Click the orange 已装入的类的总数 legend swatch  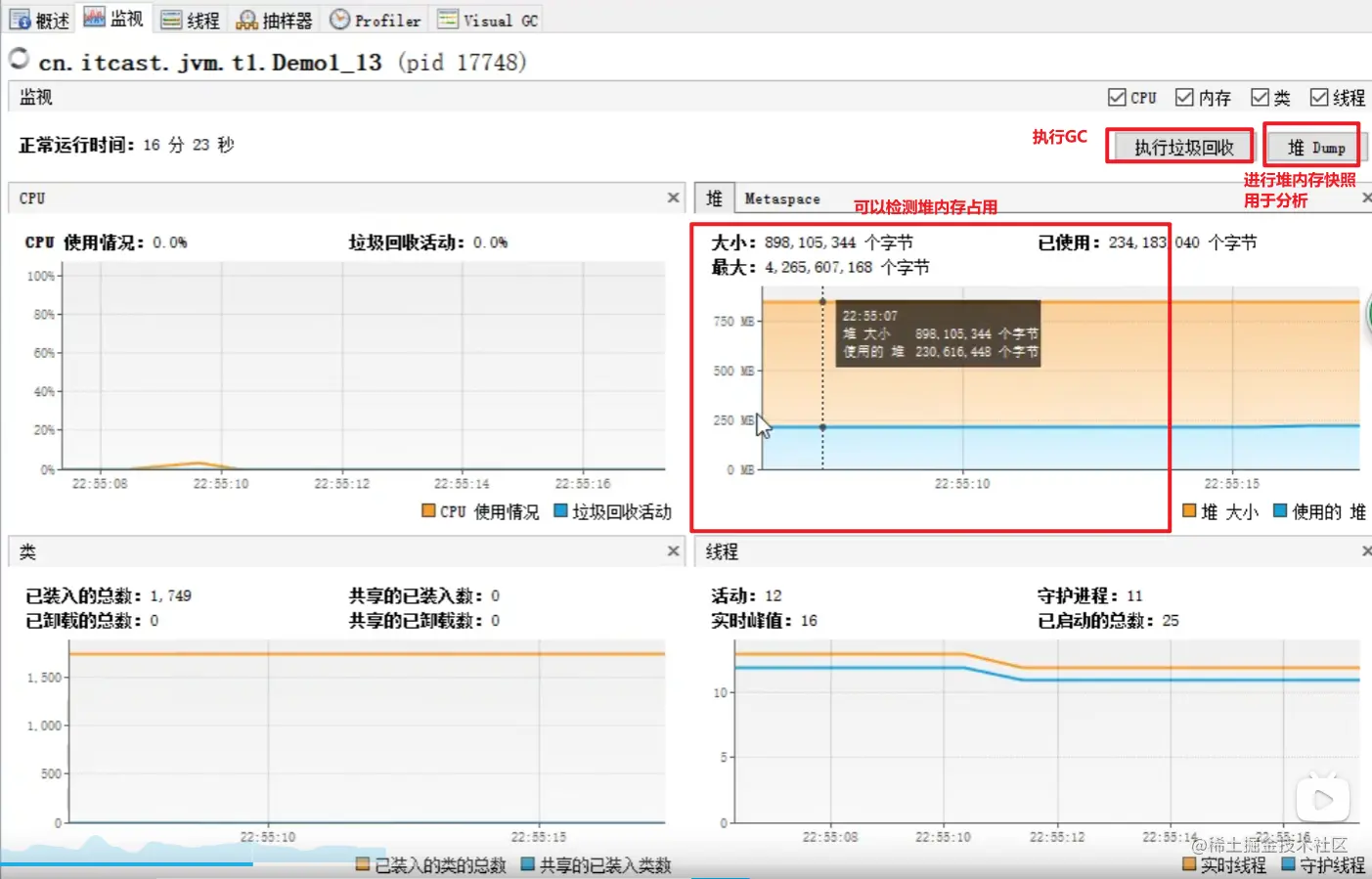pos(363,864)
